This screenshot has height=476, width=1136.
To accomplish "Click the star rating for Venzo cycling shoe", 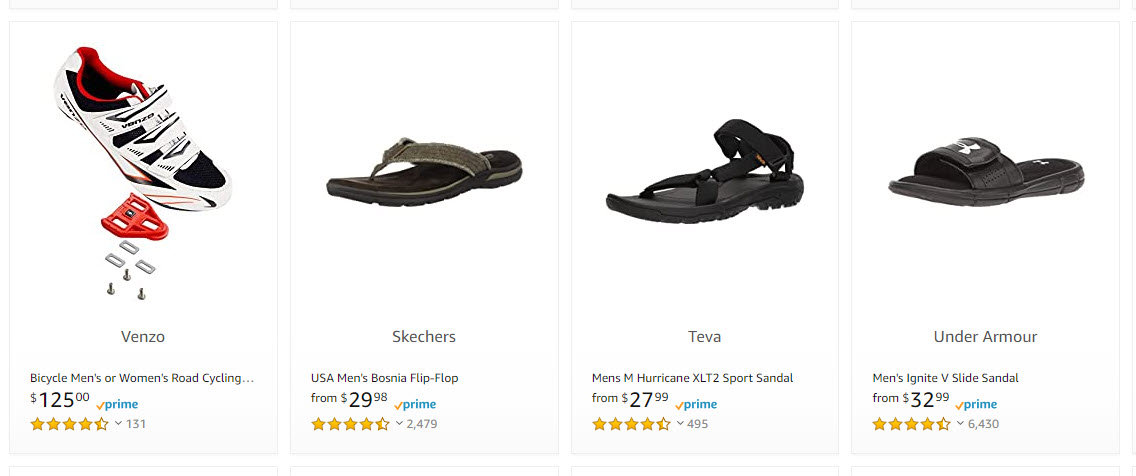I will (x=69, y=424).
